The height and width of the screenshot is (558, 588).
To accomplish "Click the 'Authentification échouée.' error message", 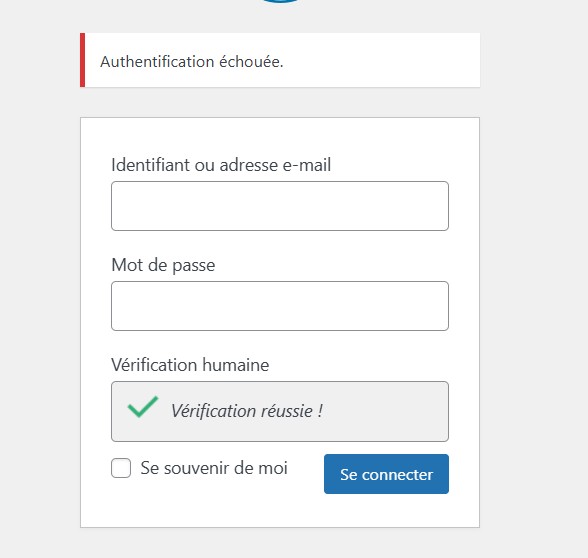I will click(x=192, y=62).
